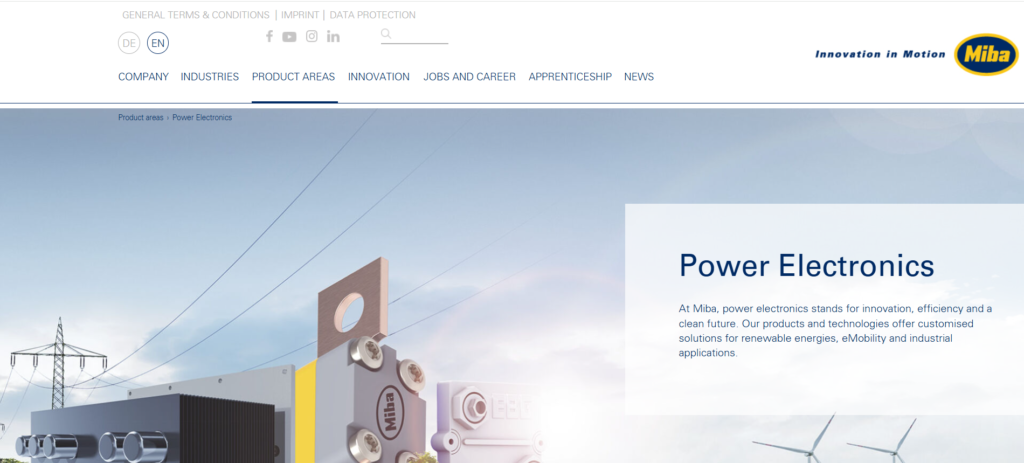The height and width of the screenshot is (463, 1024).
Task: Visit the Instagram profile icon
Action: pos(312,37)
